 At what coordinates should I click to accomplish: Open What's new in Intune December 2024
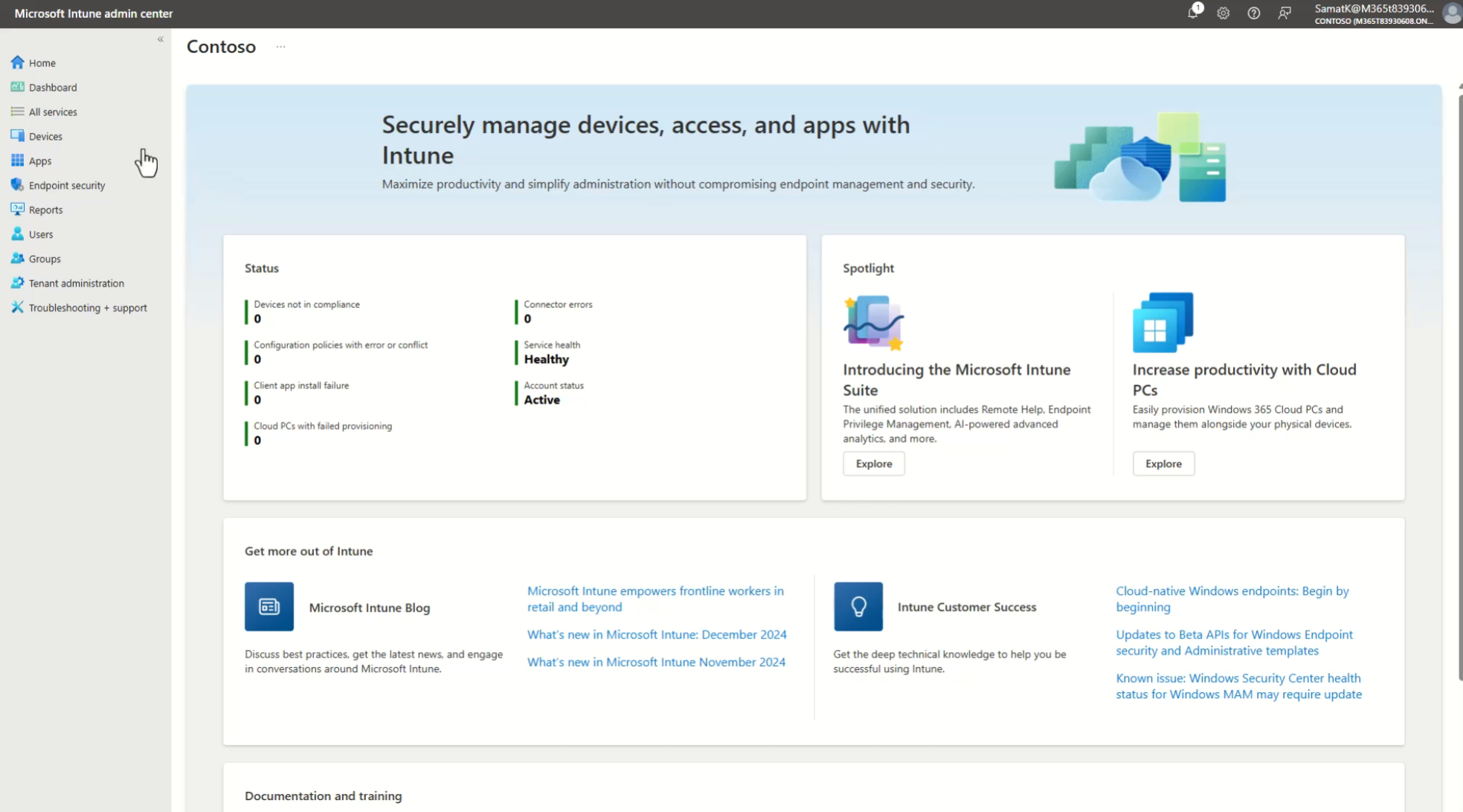[x=657, y=634]
